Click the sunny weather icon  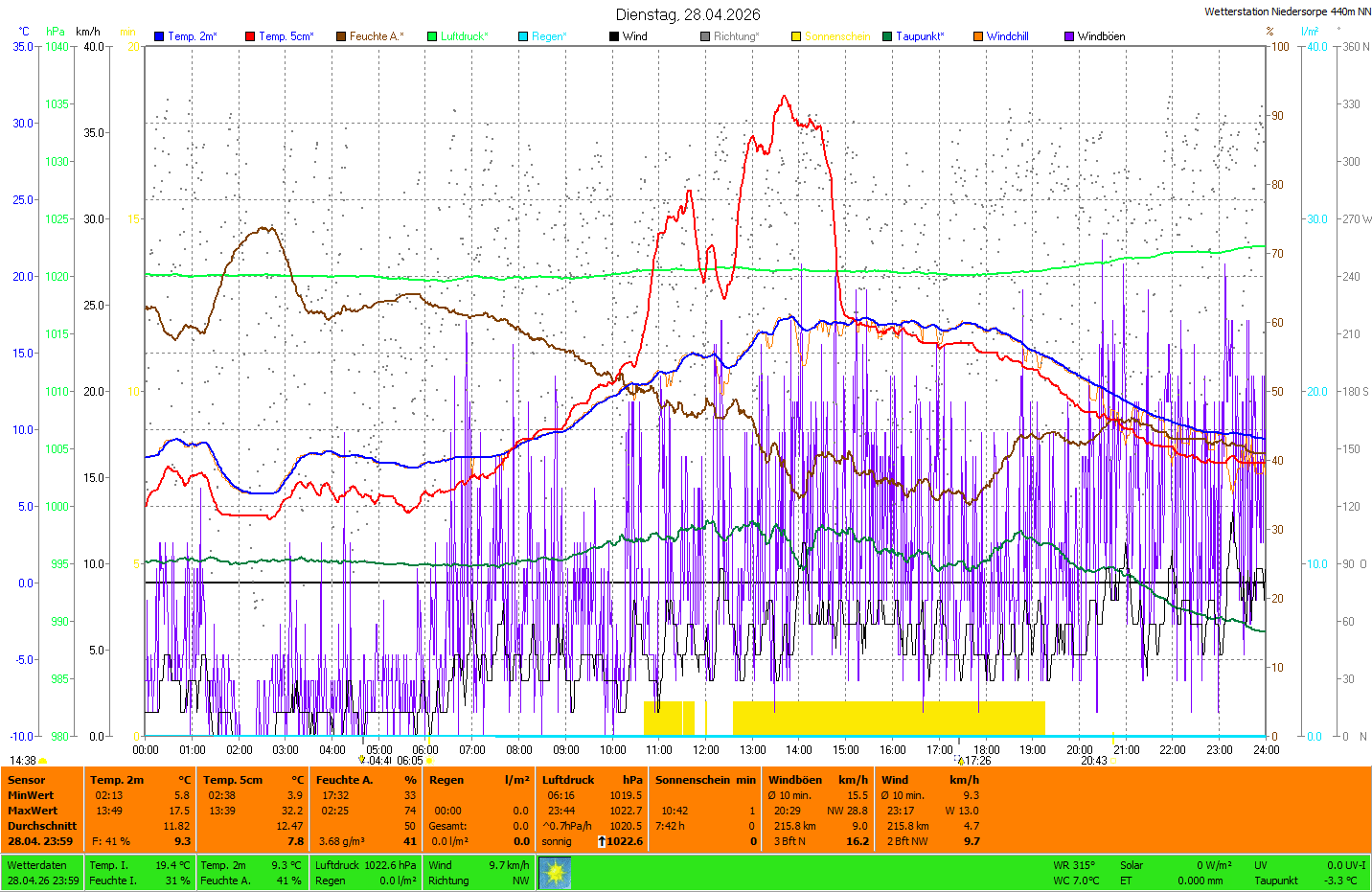[555, 872]
